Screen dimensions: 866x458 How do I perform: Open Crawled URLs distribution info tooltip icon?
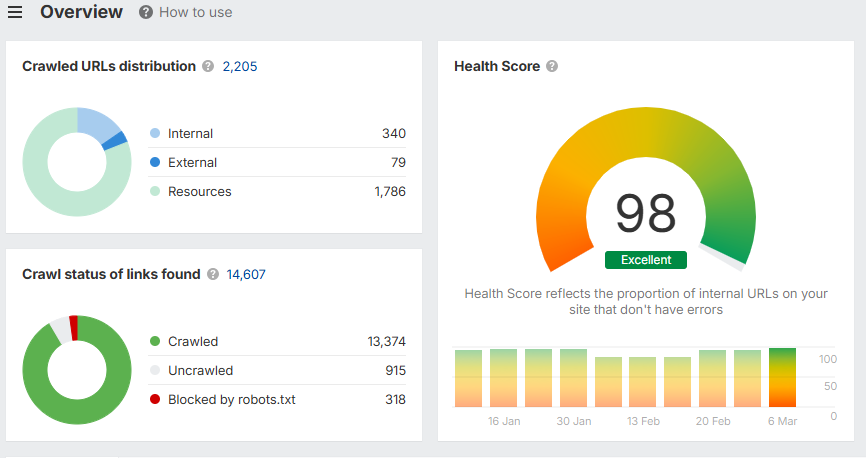click(208, 67)
